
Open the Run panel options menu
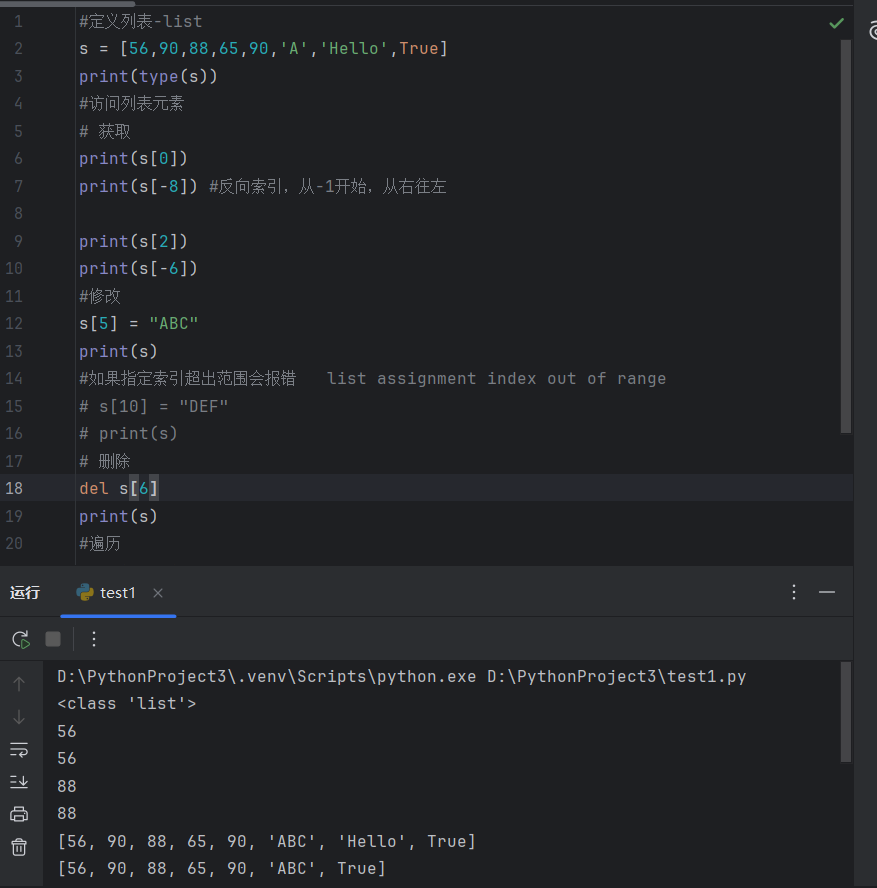[794, 592]
